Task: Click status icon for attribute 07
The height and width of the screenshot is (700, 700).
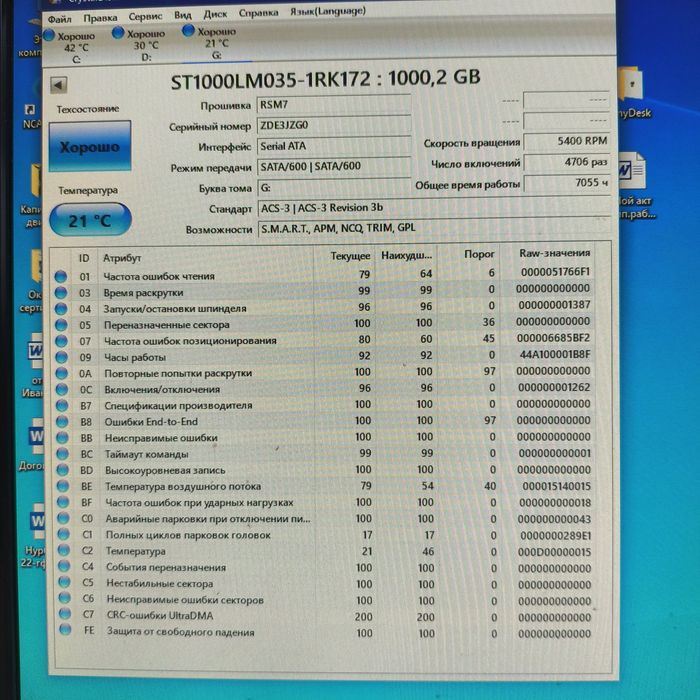Action: click(x=62, y=341)
